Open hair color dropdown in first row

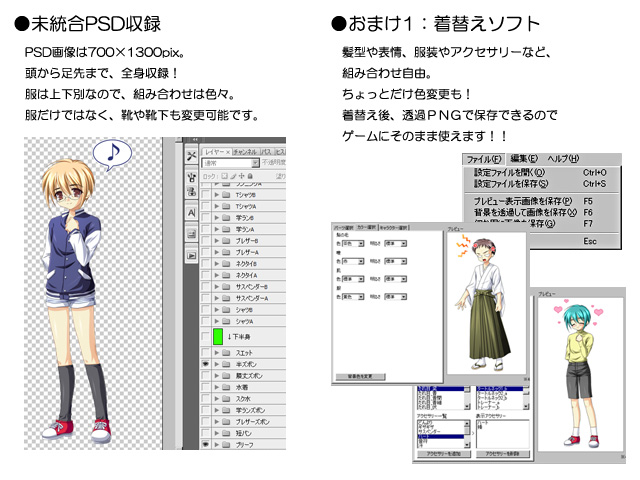pos(353,244)
